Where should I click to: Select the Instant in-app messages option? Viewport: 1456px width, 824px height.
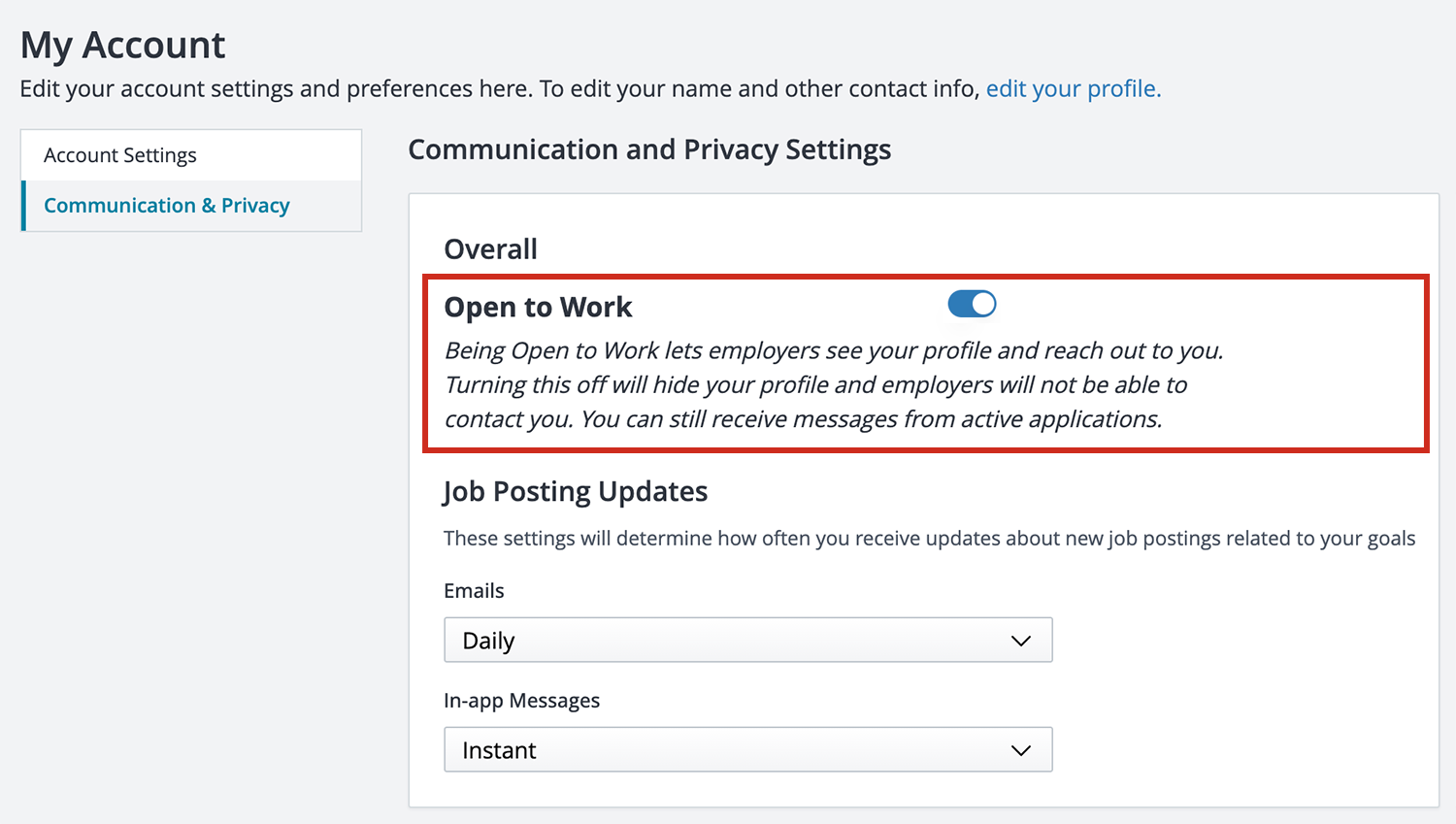[747, 749]
